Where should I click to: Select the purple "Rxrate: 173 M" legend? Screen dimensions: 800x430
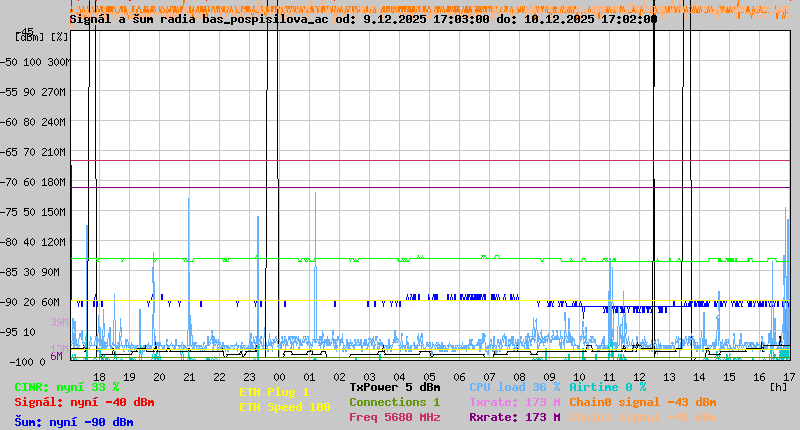pos(514,417)
